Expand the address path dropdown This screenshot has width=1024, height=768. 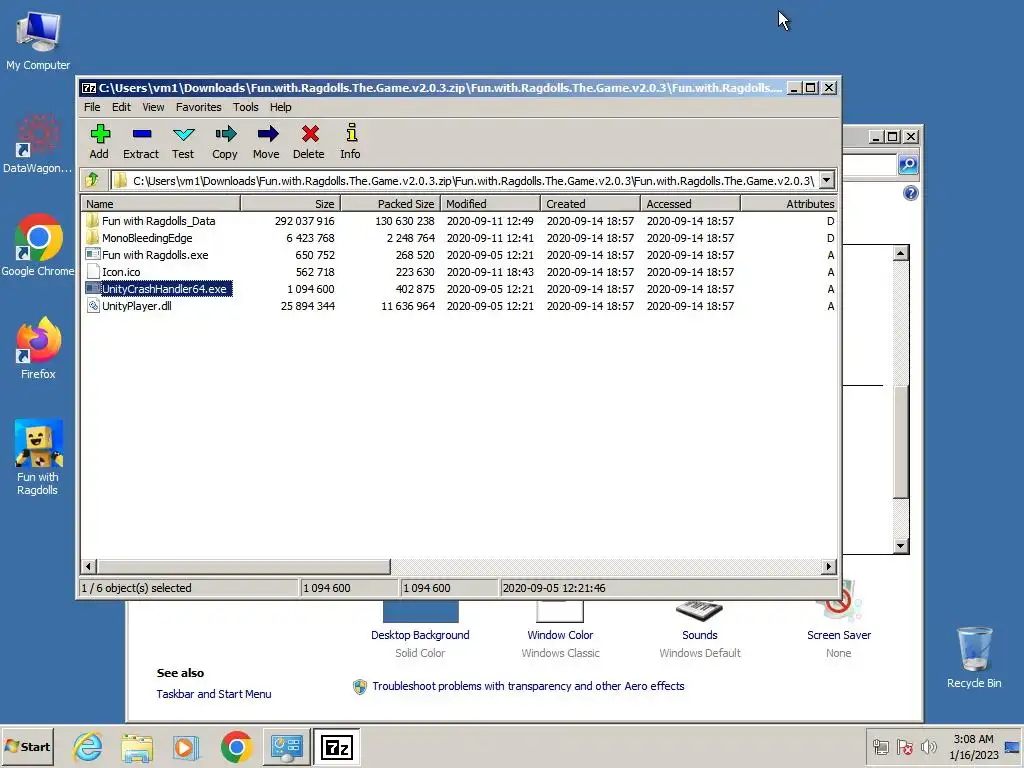[827, 180]
